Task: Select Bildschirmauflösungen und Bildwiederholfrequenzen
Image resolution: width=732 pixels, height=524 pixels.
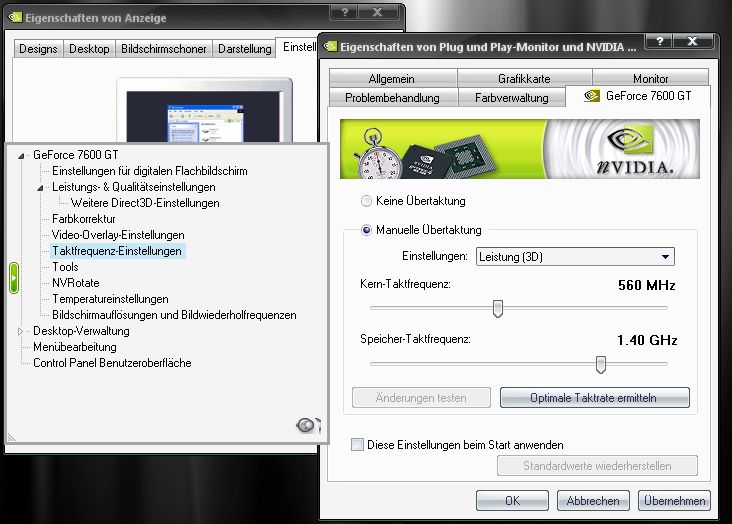Action: [174, 315]
